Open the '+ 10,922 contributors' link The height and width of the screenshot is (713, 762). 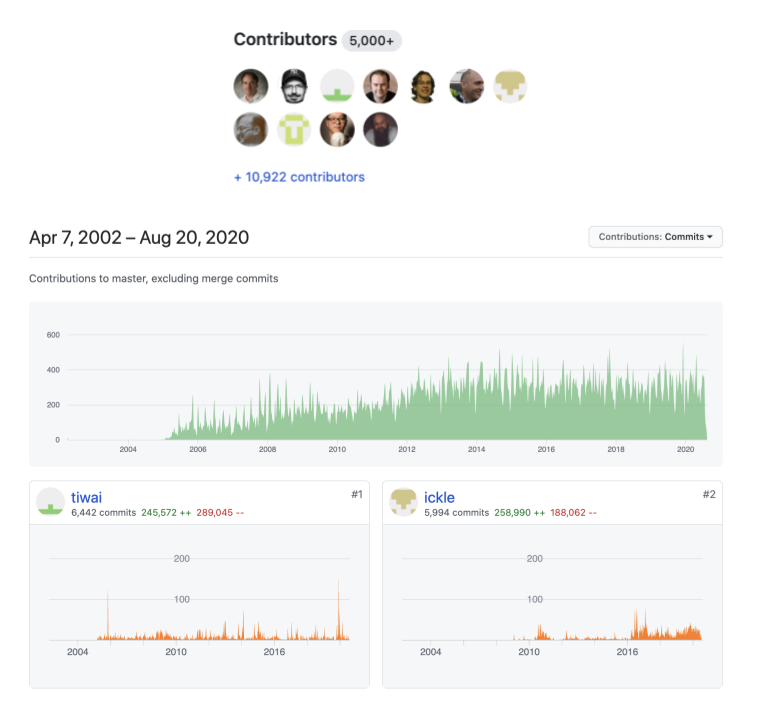coord(299,177)
